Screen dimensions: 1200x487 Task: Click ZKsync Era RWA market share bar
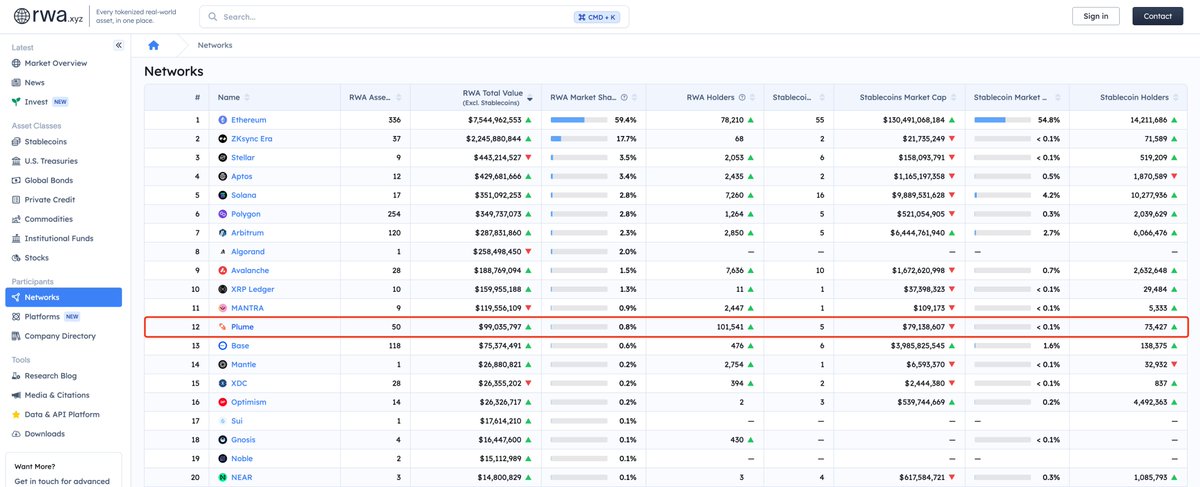[x=579, y=139]
